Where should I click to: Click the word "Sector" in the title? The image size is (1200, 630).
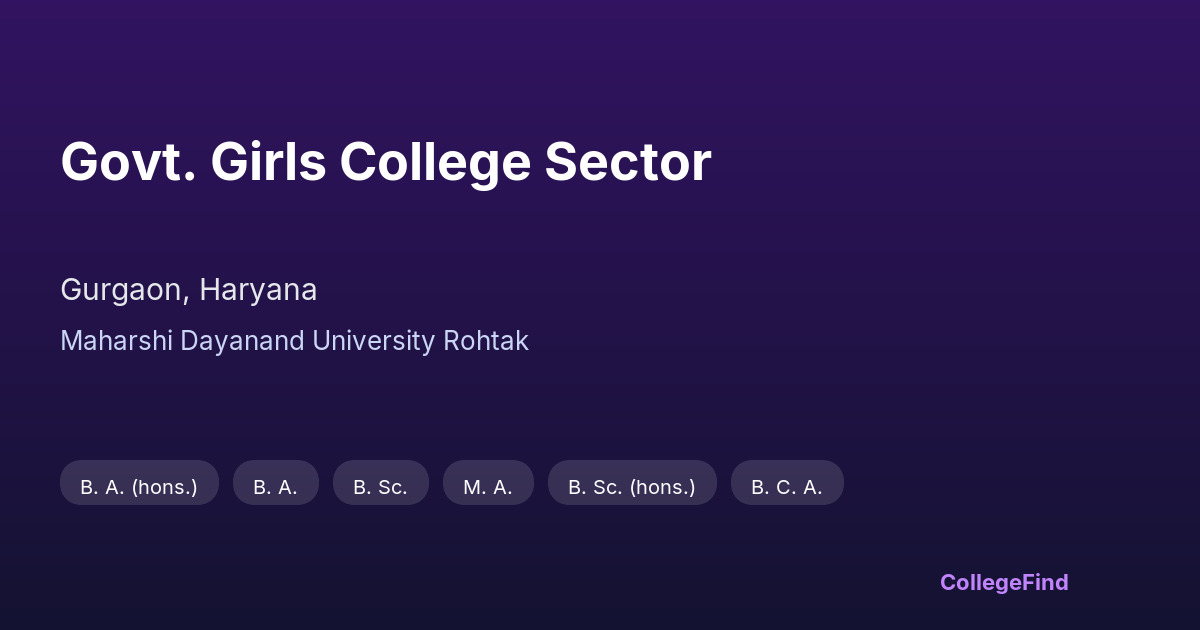pyautogui.click(x=628, y=162)
